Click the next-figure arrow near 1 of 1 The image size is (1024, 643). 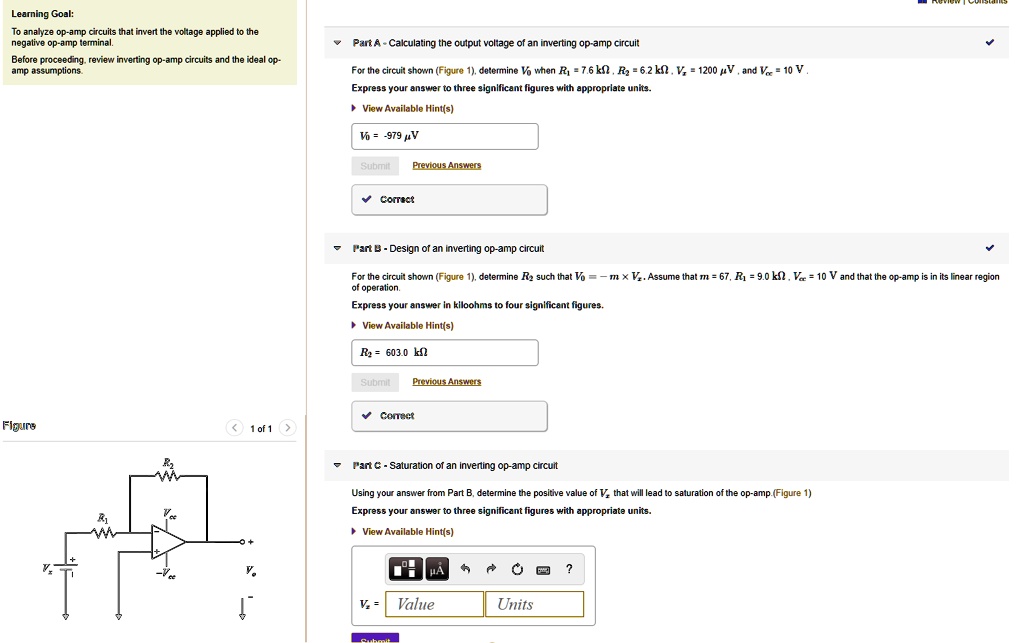[x=288, y=427]
